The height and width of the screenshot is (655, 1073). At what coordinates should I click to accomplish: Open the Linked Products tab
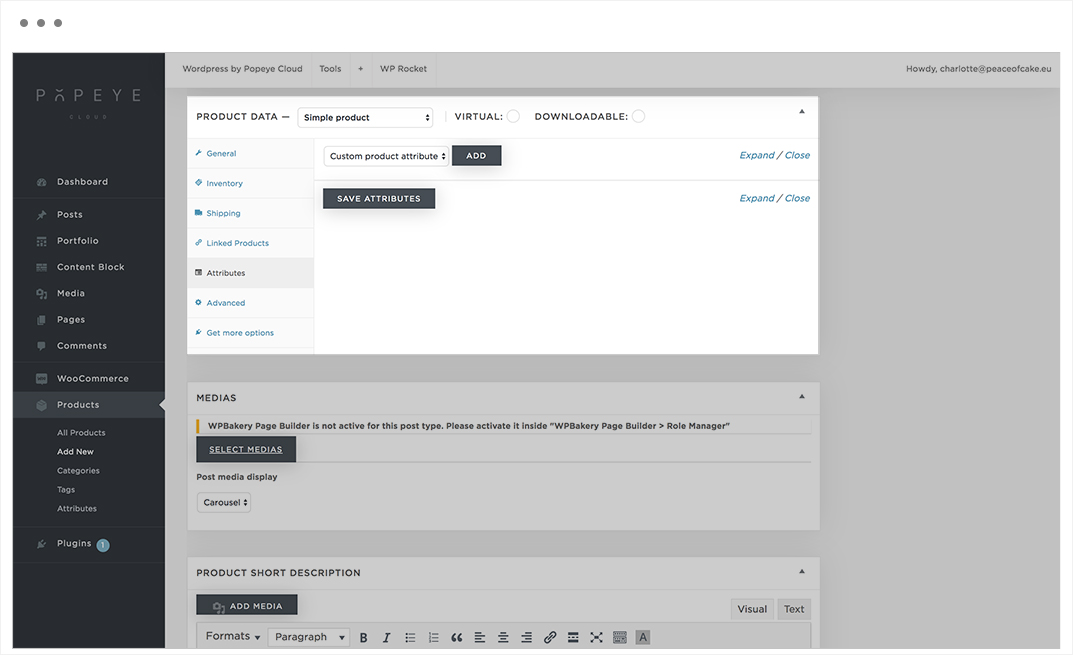click(x=250, y=243)
